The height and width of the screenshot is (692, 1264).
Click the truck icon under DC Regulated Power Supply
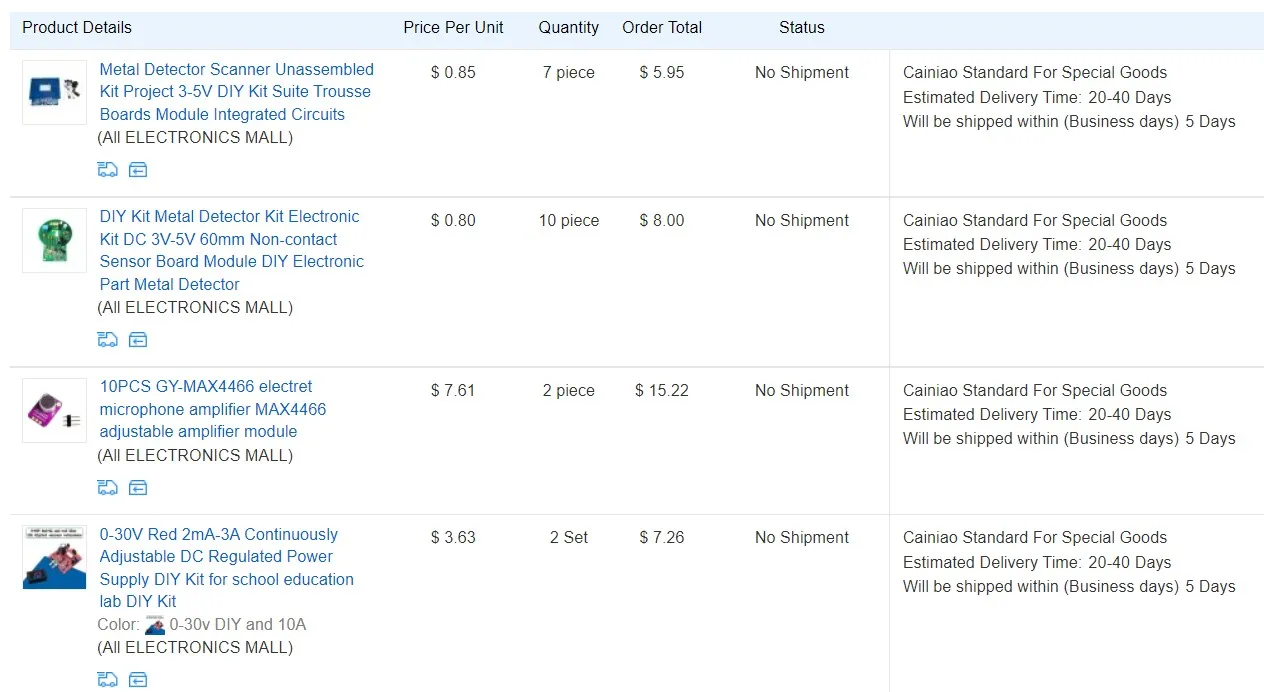point(107,680)
